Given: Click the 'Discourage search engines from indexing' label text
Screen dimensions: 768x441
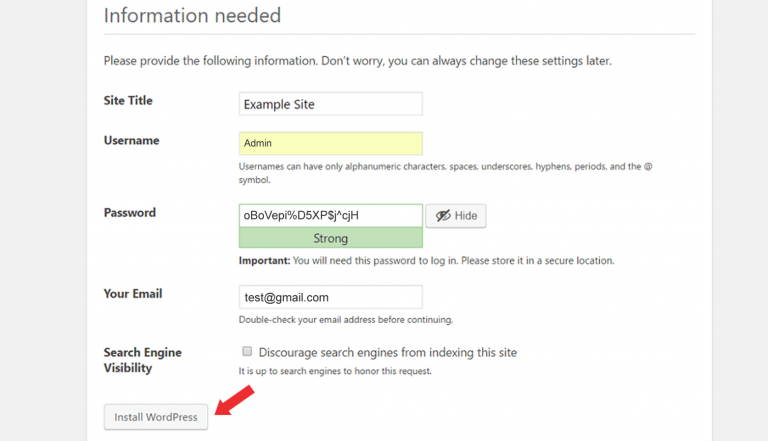Looking at the screenshot, I should (387, 352).
